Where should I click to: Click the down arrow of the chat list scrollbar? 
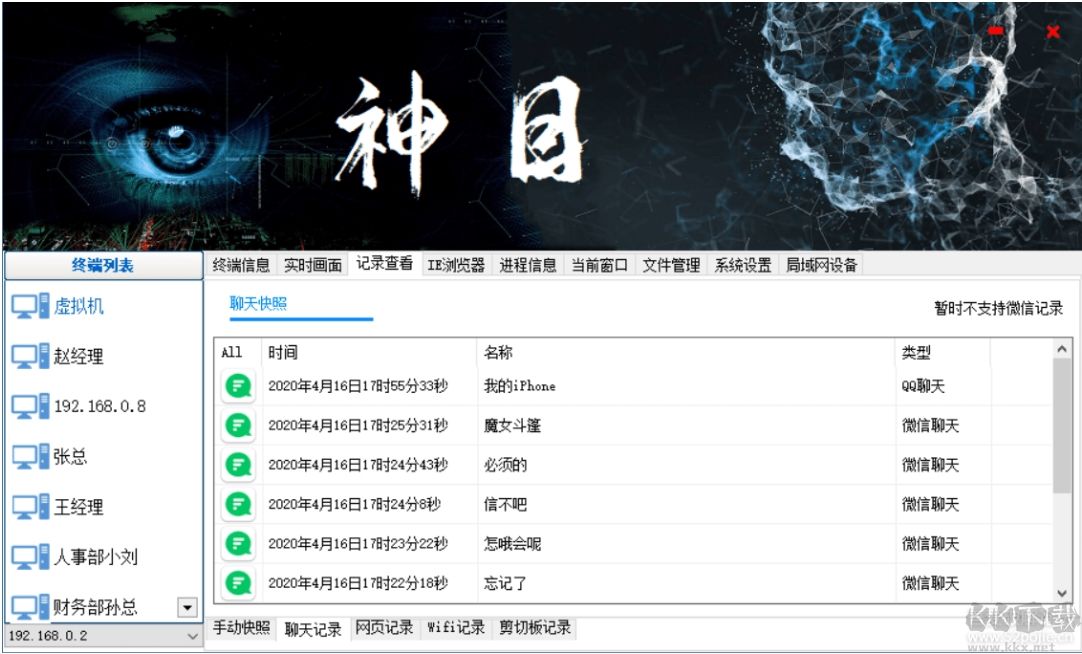[x=1062, y=595]
